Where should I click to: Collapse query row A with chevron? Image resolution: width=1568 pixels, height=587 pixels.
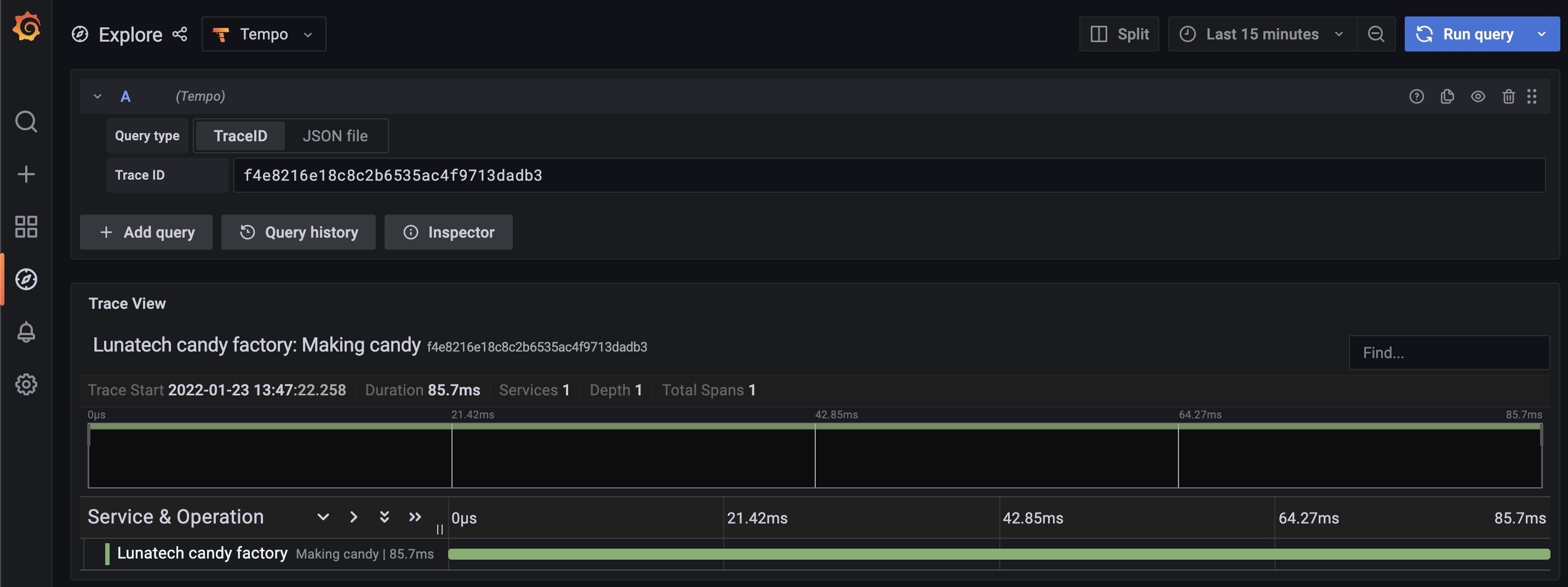pos(98,96)
